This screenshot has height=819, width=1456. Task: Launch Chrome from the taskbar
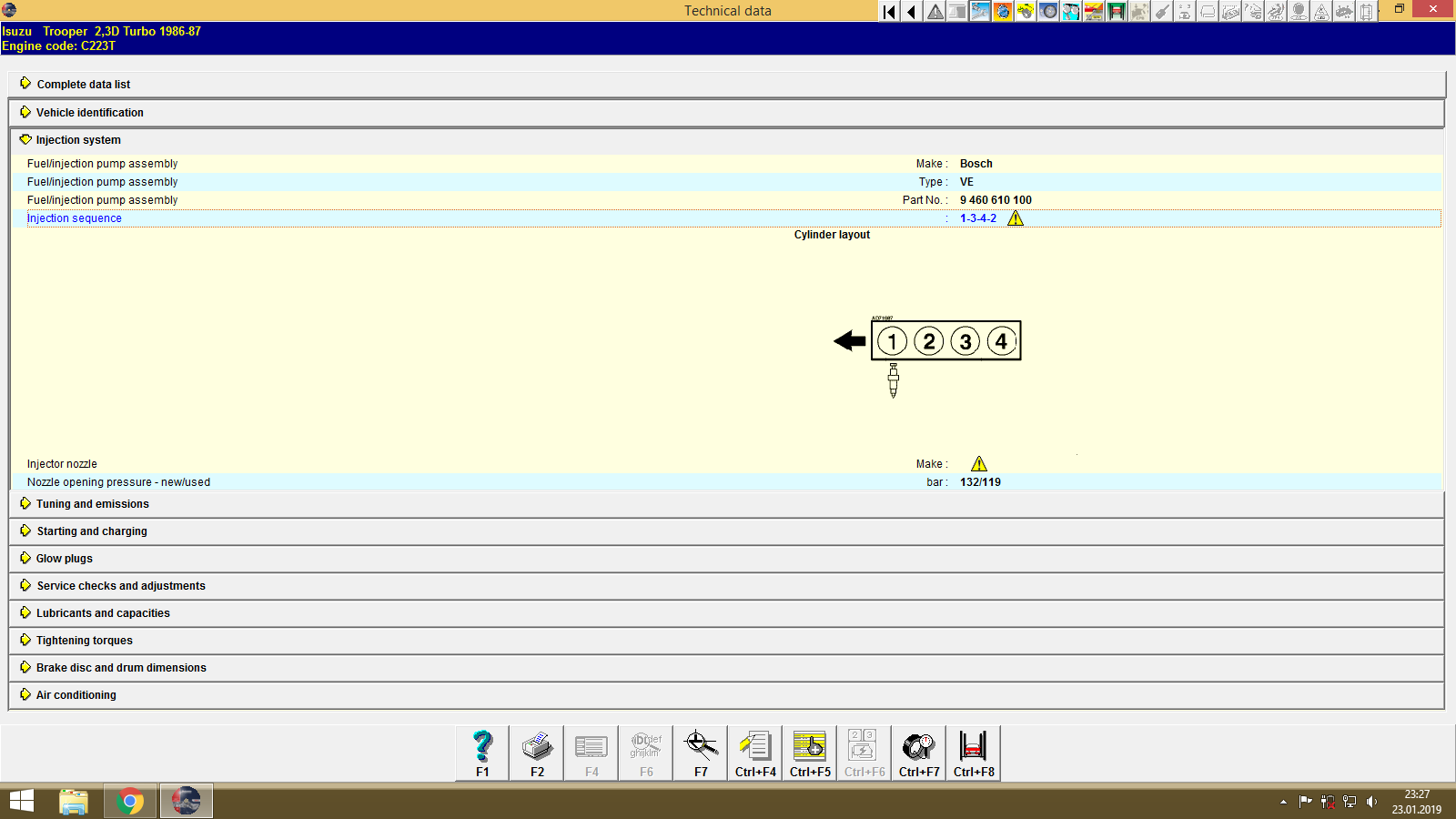(x=129, y=801)
